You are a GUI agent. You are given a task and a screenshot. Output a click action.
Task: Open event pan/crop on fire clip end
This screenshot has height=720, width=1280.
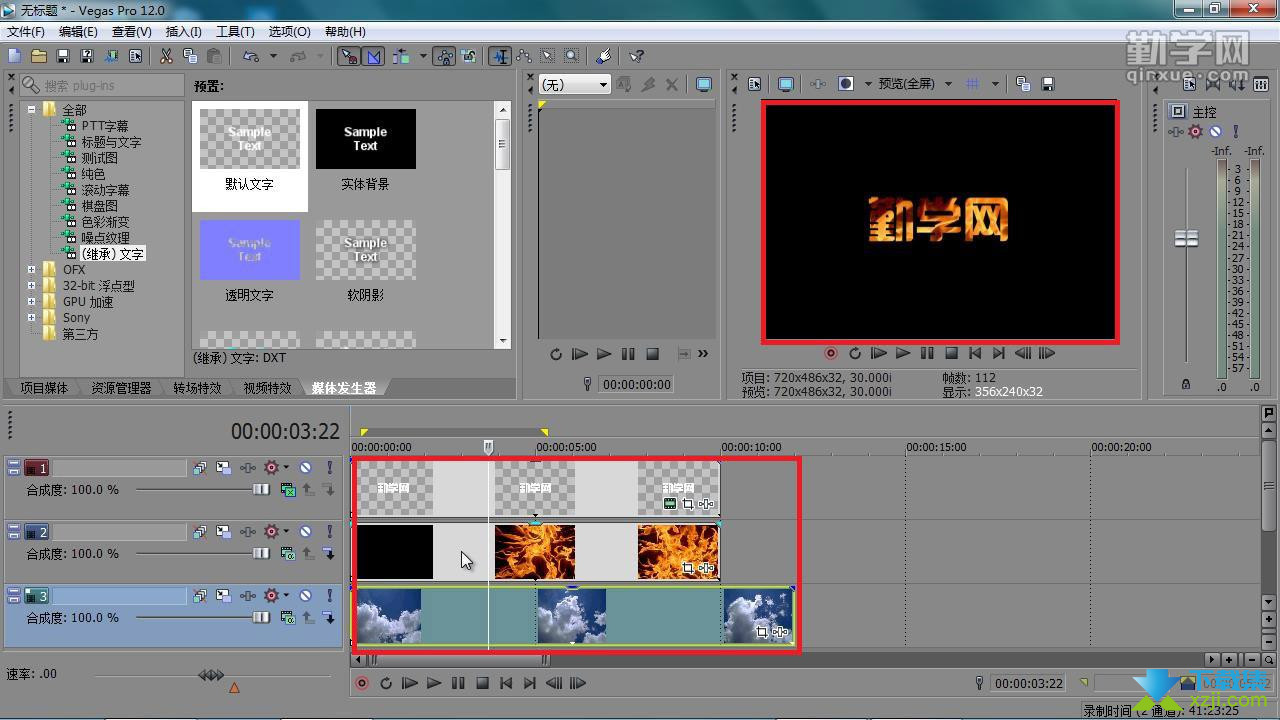688,568
